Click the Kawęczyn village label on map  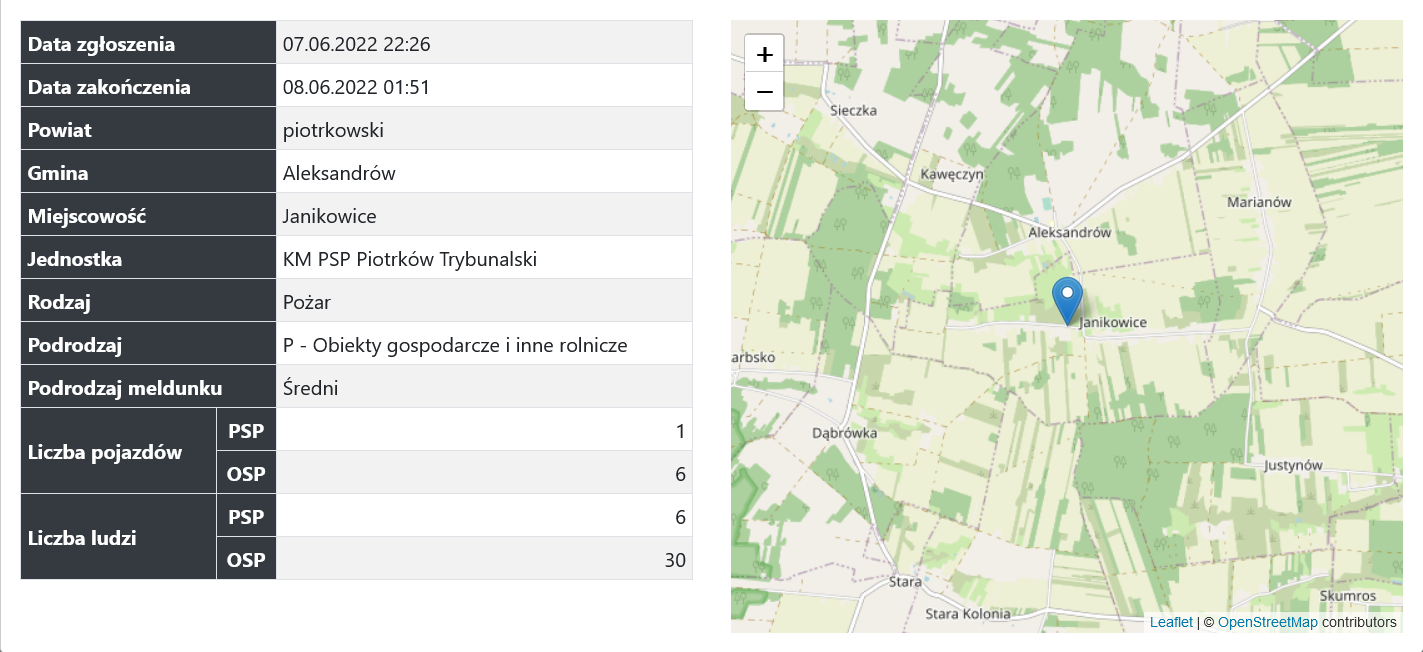[x=951, y=173]
